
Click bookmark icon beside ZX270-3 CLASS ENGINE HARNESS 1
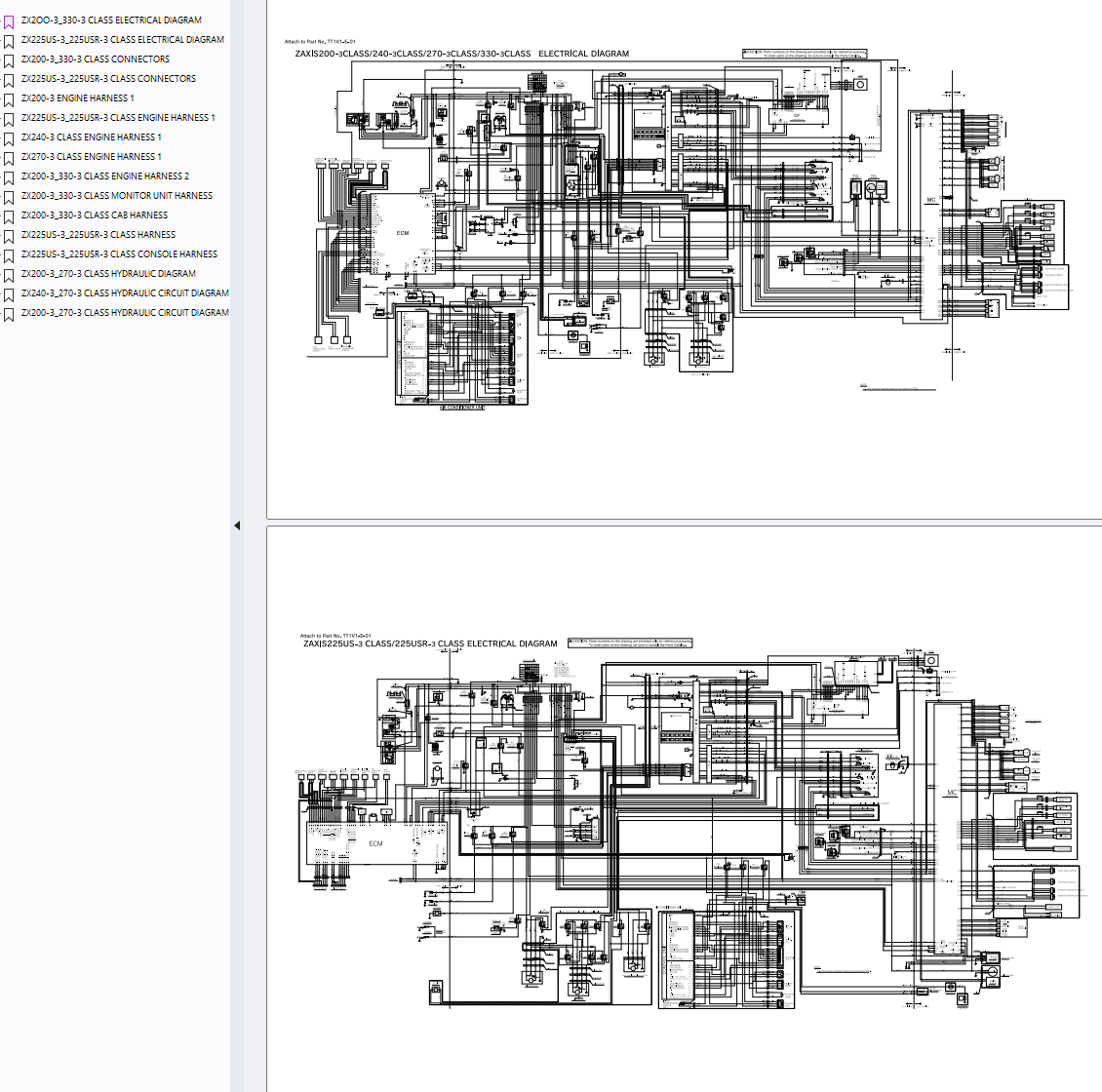tap(9, 159)
